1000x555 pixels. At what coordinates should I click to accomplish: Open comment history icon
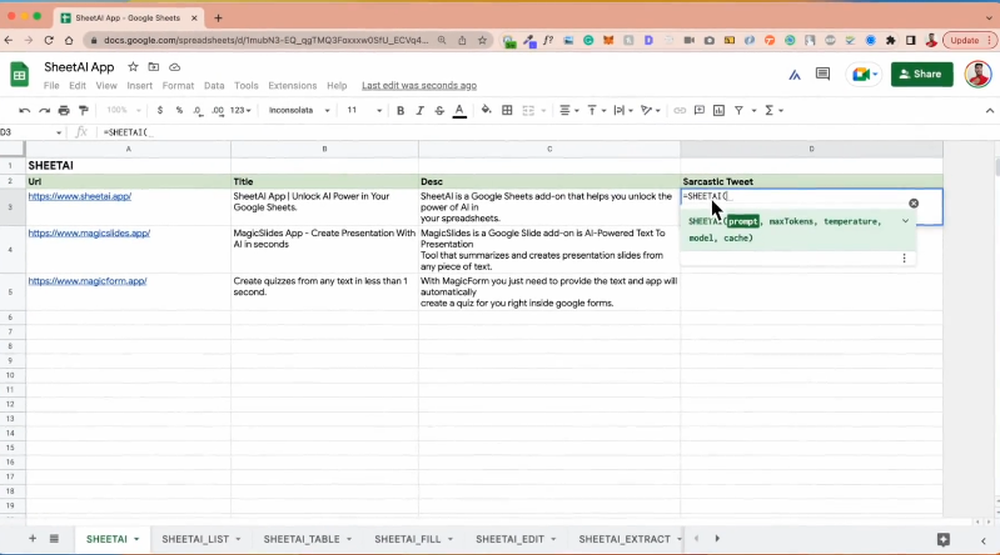[x=823, y=75]
